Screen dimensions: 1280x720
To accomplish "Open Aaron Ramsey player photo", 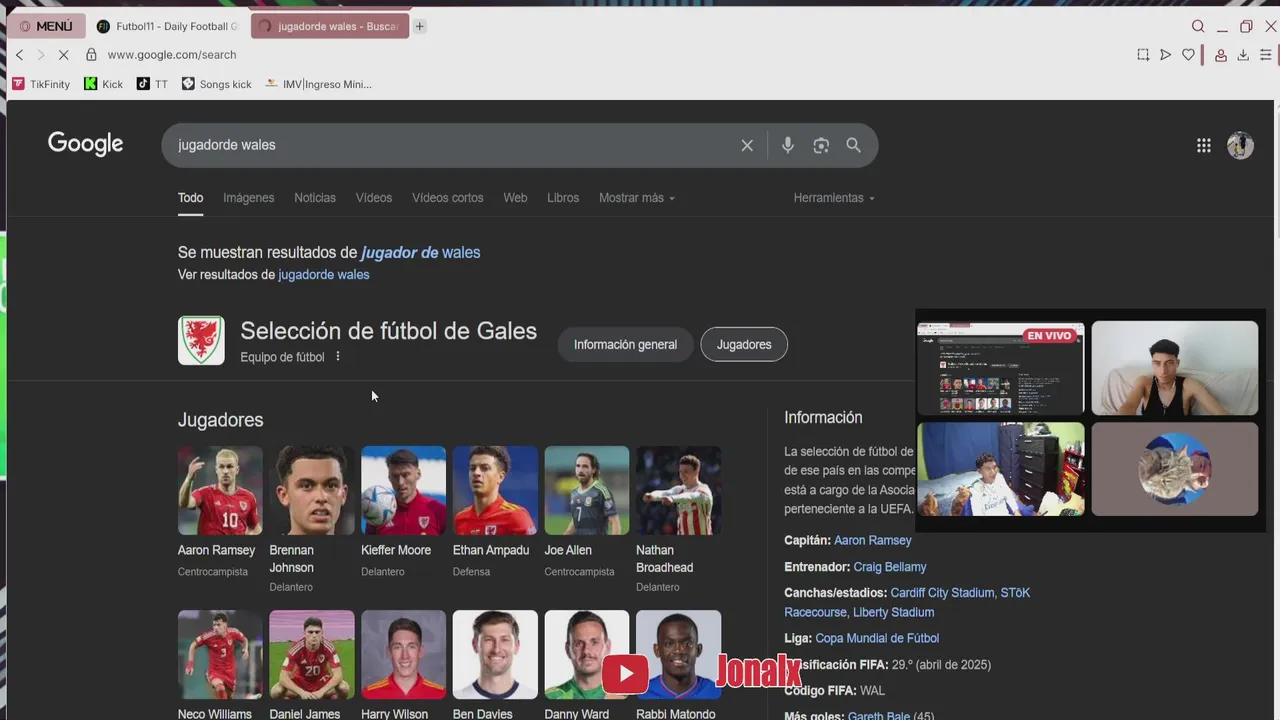I will (x=220, y=490).
